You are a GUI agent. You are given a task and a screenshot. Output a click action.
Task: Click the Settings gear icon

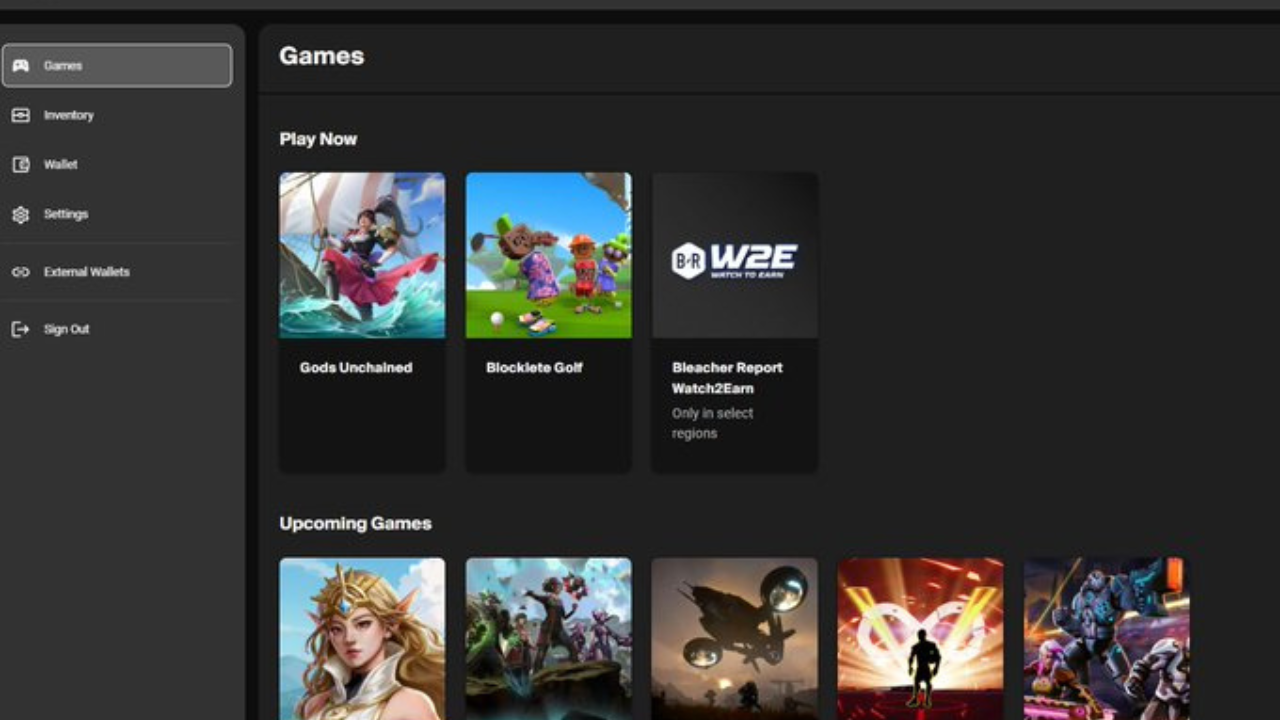coord(20,214)
